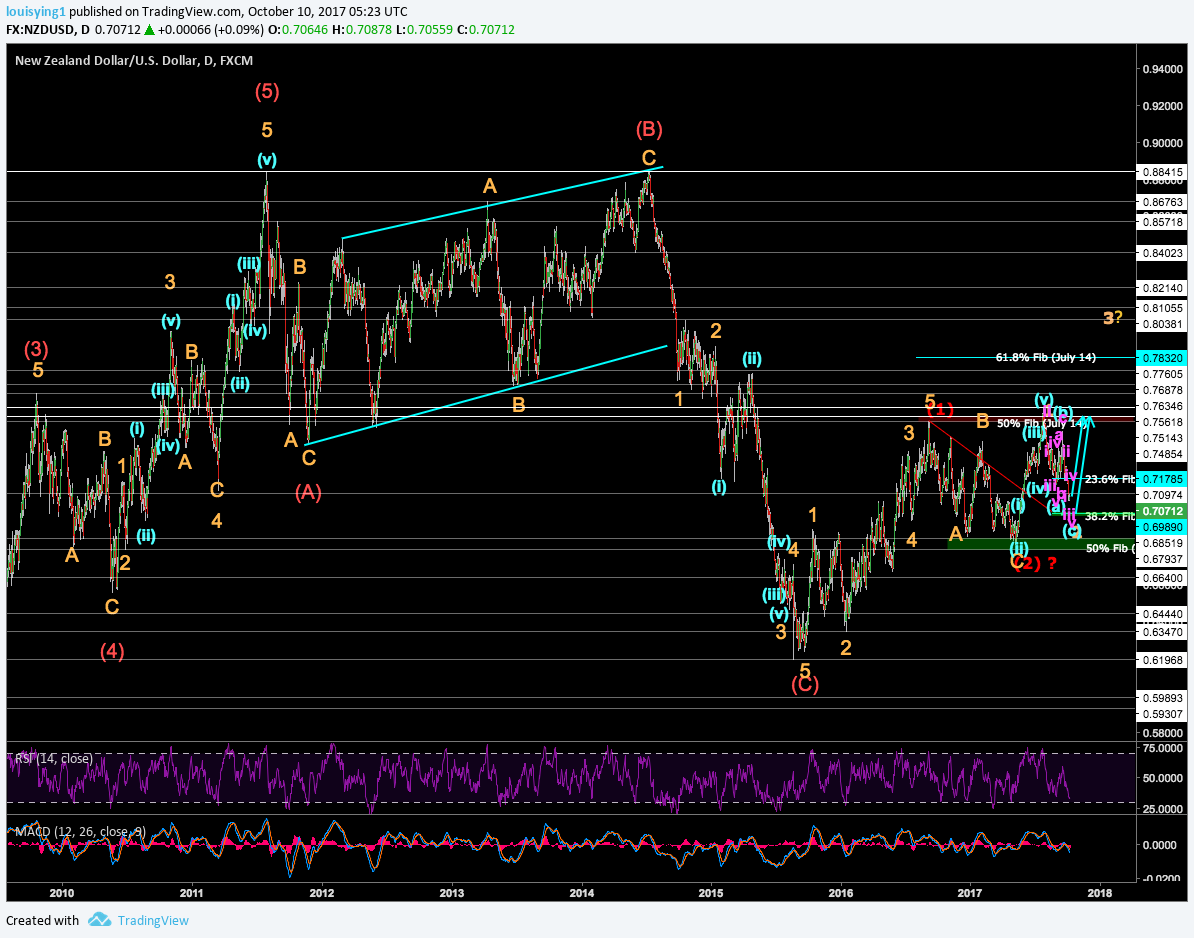This screenshot has height=938, width=1194.
Task: Click the 23.6% Fib label
Action: (x=1109, y=479)
